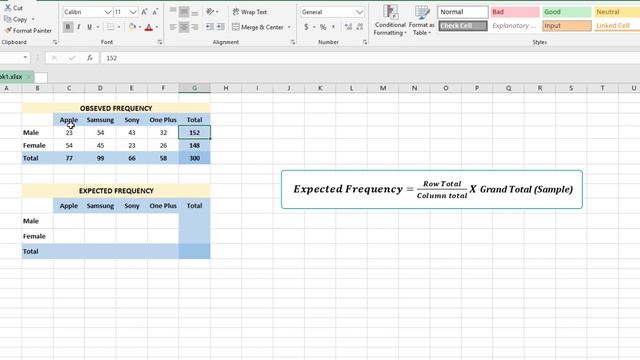
Task: Apply the Input cell style
Action: 567,26
